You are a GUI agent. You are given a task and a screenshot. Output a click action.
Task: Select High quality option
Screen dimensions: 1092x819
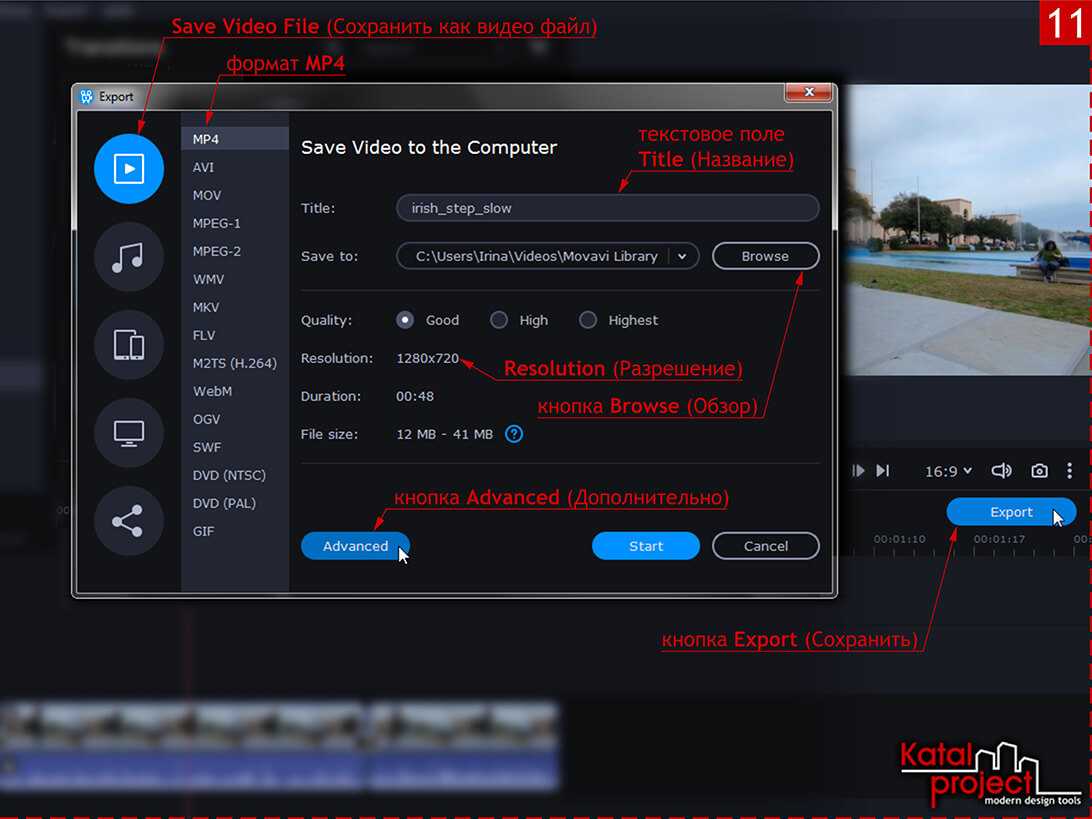point(499,320)
